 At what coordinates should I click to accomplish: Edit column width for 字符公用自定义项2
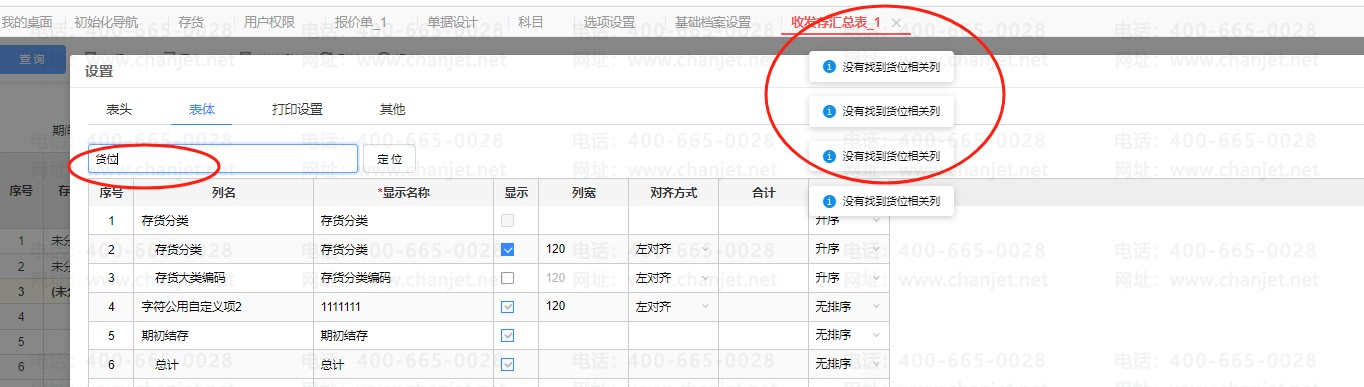point(583,306)
